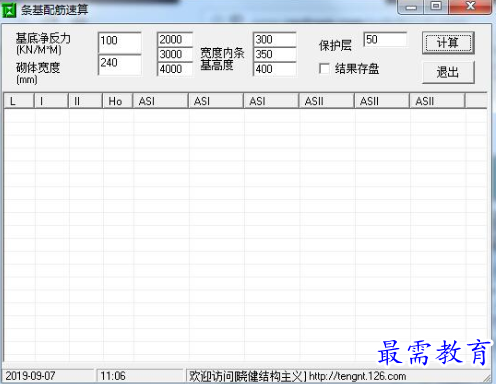Click the II column header
This screenshot has height=384, width=499.
point(85,101)
